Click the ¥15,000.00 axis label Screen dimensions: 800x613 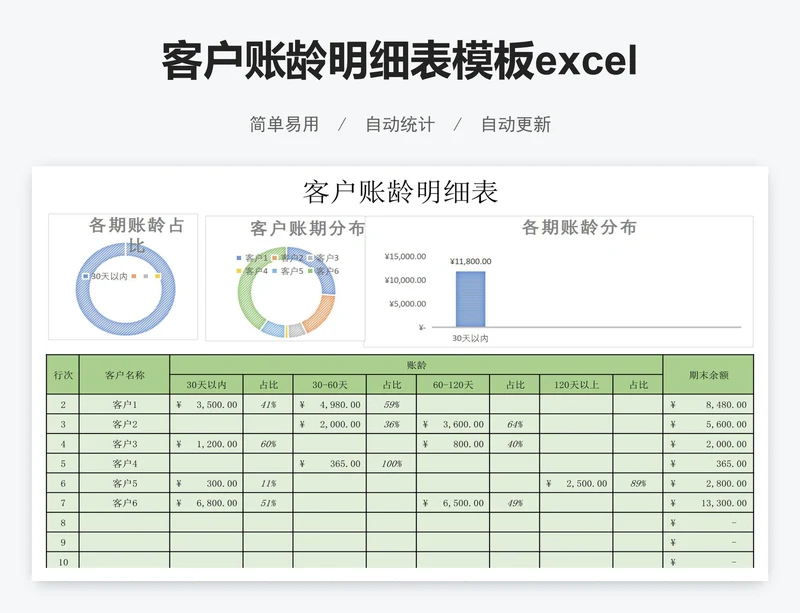click(x=406, y=256)
